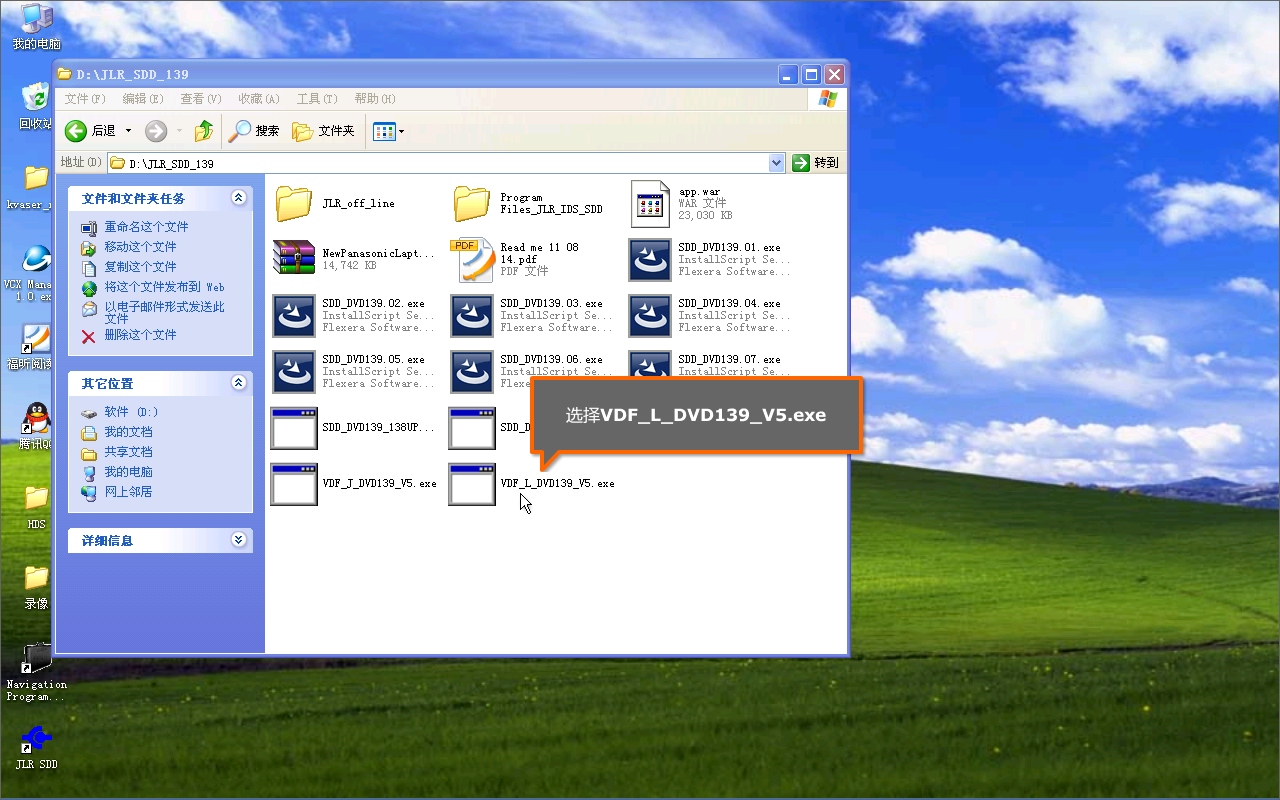Image resolution: width=1280 pixels, height=800 pixels.
Task: Toggle the Folders pane button
Action: pyautogui.click(x=323, y=131)
